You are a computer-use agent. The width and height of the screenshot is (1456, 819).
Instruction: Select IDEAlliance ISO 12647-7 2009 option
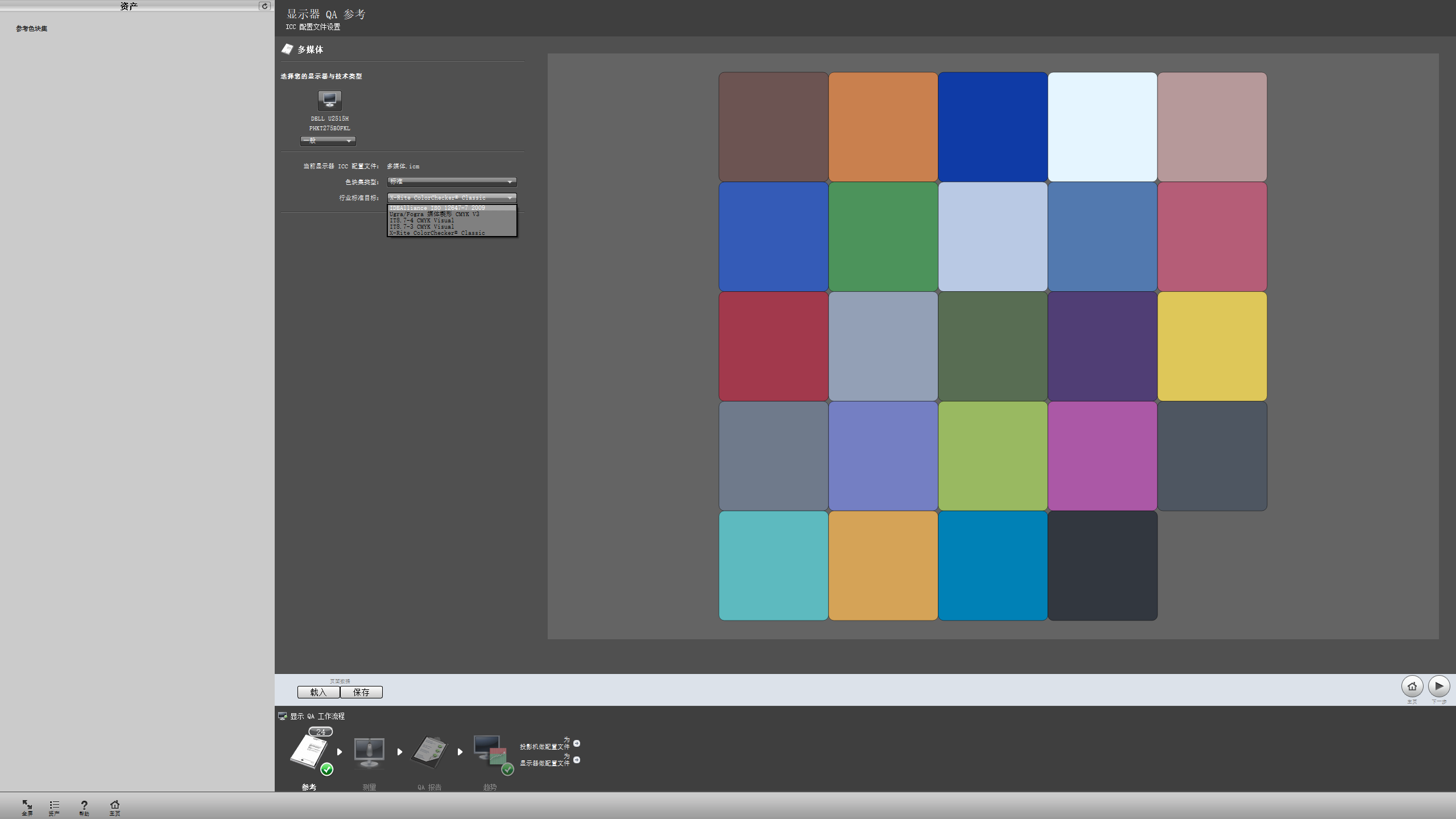[437, 208]
